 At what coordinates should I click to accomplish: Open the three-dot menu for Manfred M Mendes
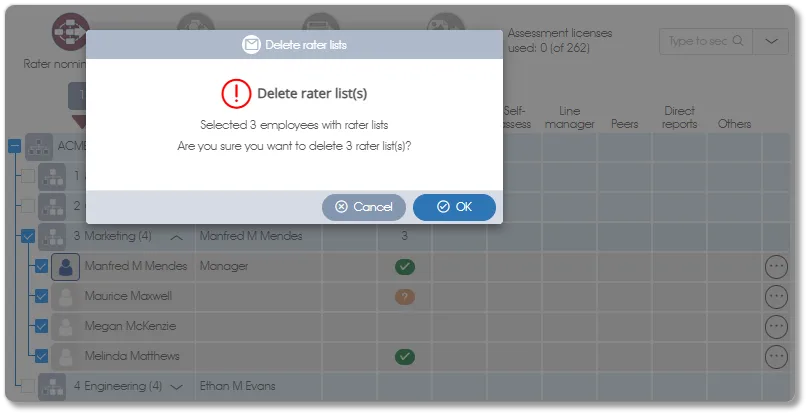(x=776, y=267)
